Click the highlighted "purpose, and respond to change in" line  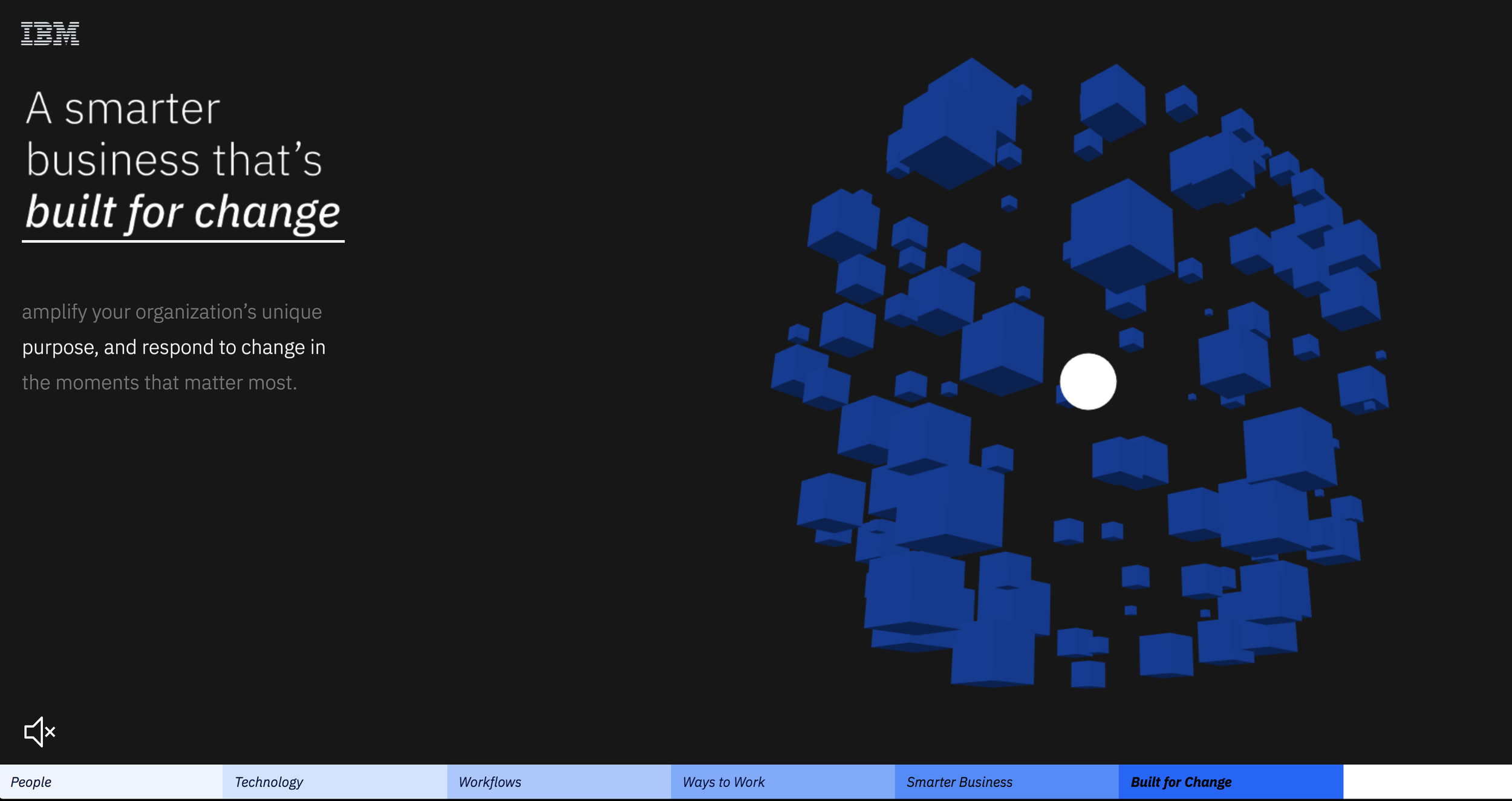pyautogui.click(x=174, y=347)
